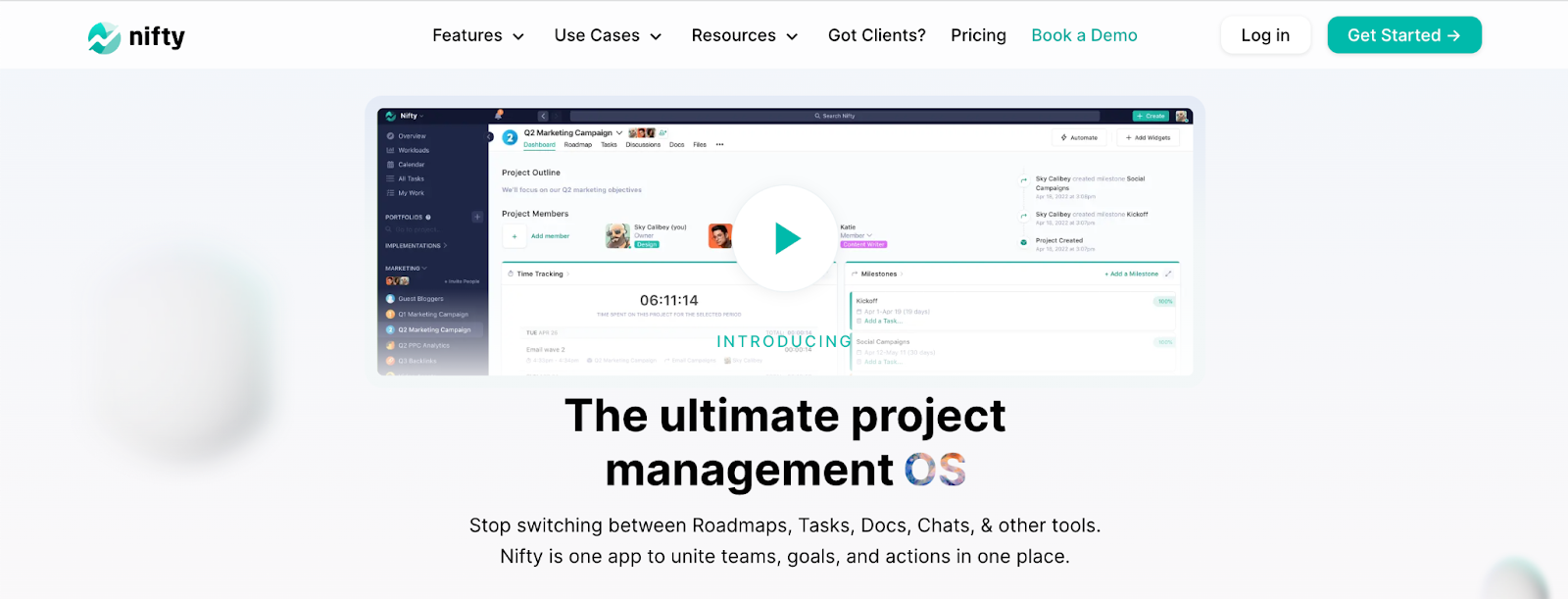Open My Work in the preview sidebar
Screen dimensions: 1568x599
[406, 193]
